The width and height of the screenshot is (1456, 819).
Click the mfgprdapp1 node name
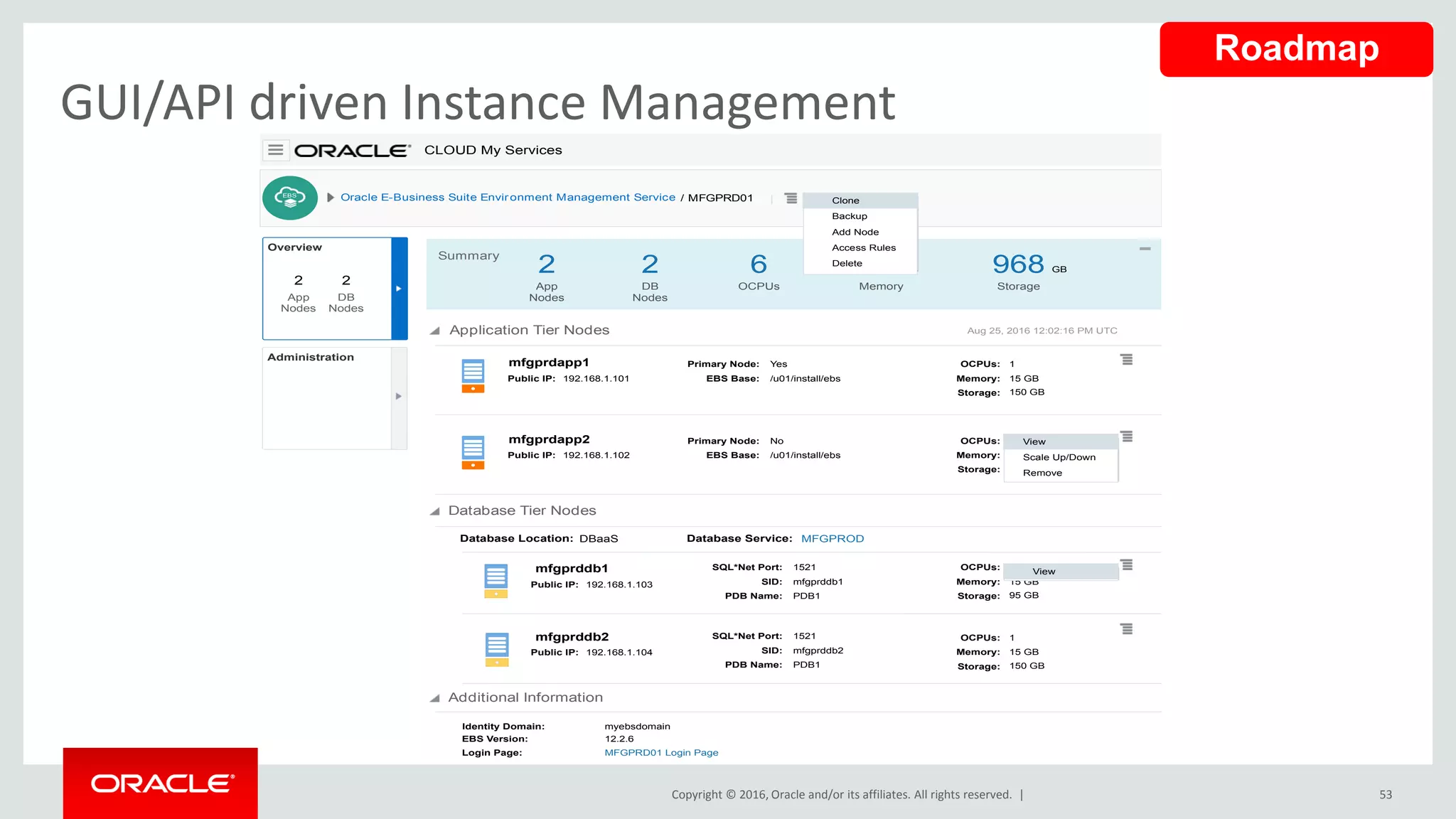549,363
